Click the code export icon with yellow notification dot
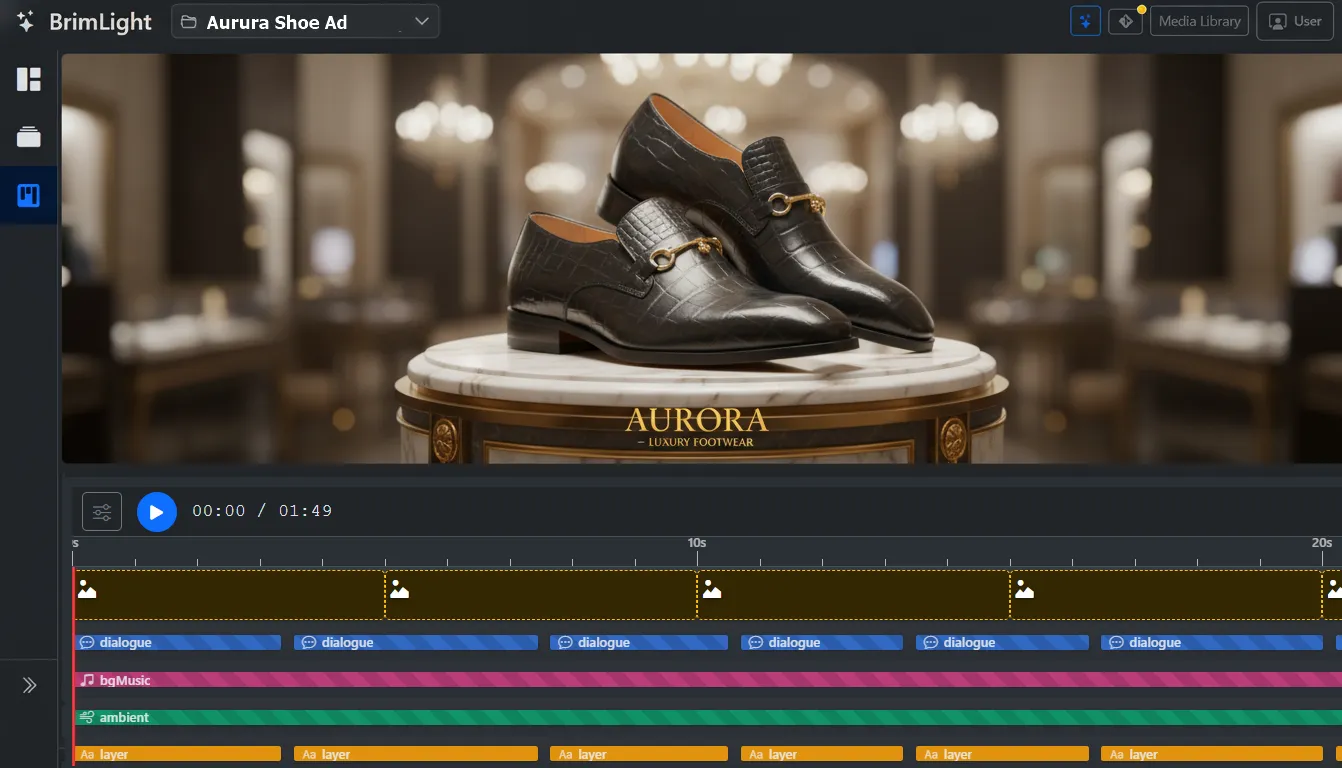 pos(1125,20)
